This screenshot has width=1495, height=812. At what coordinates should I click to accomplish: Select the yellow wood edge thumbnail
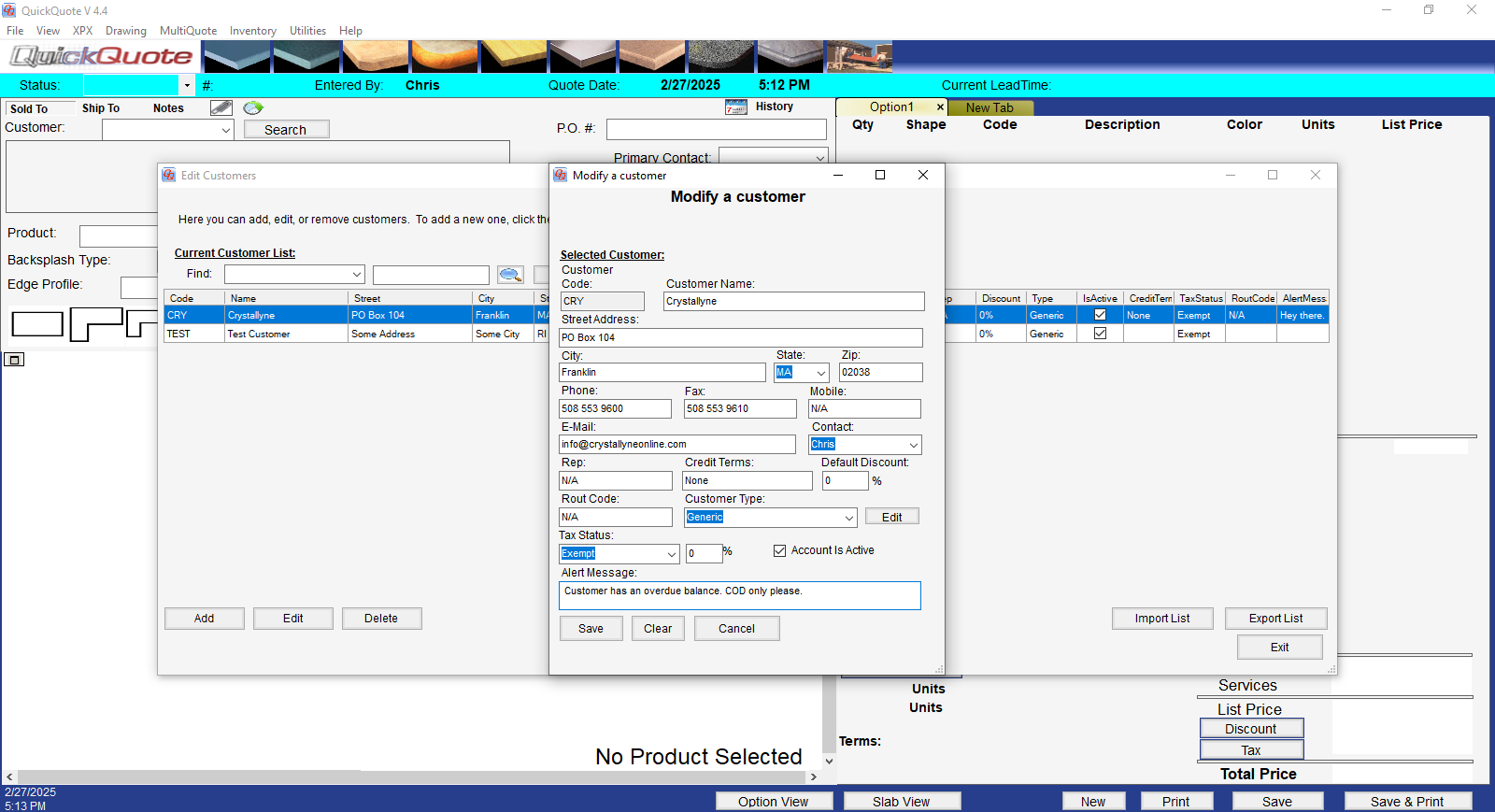click(514, 57)
